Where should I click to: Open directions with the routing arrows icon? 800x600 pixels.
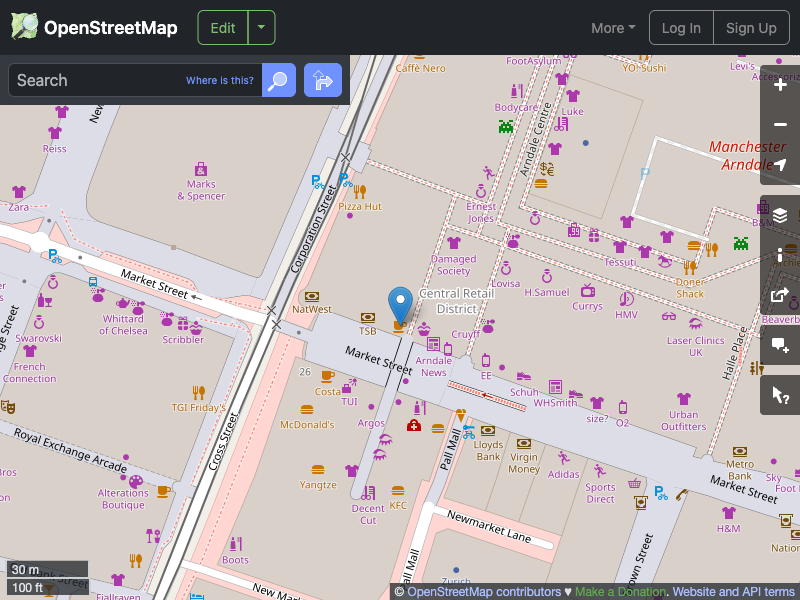coord(322,80)
